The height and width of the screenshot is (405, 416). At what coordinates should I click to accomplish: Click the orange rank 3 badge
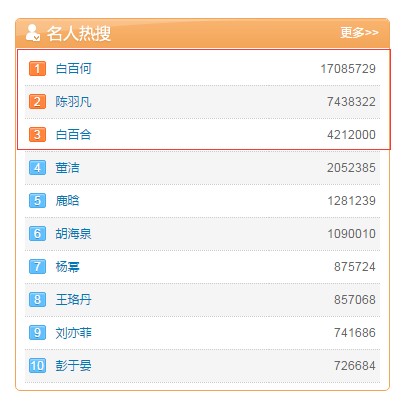37,135
